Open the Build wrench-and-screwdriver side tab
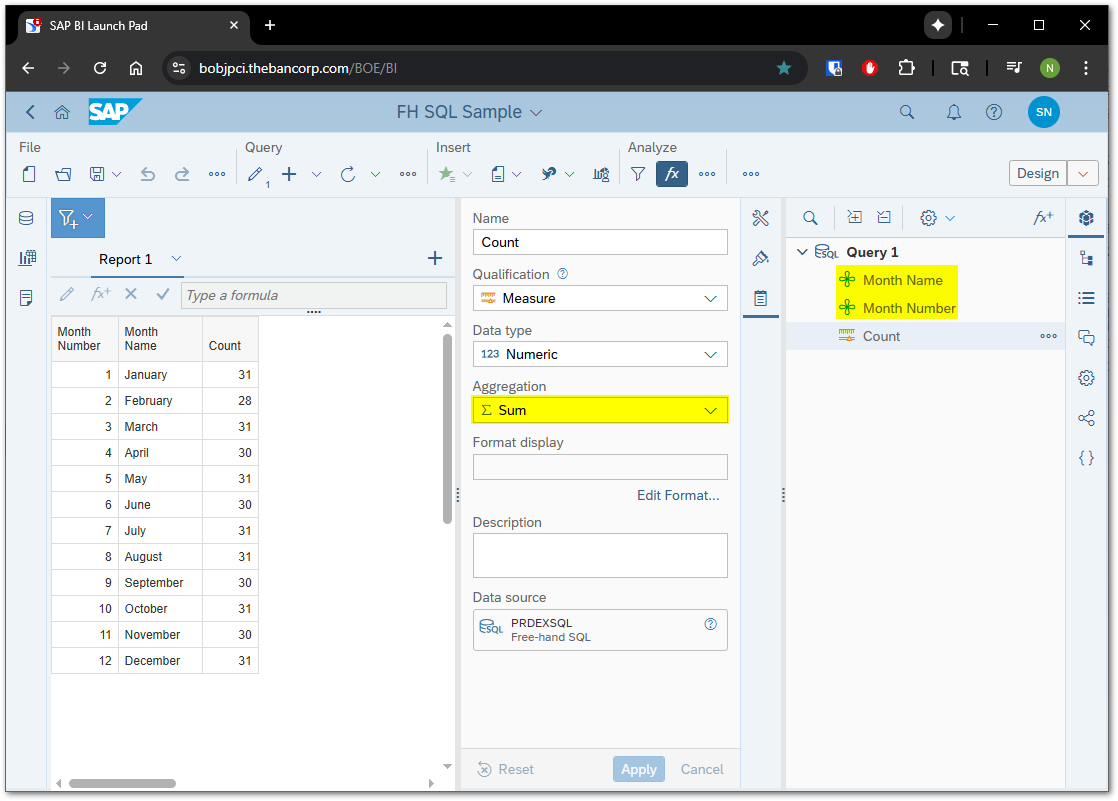Image resolution: width=1118 pixels, height=801 pixels. pyautogui.click(x=760, y=218)
